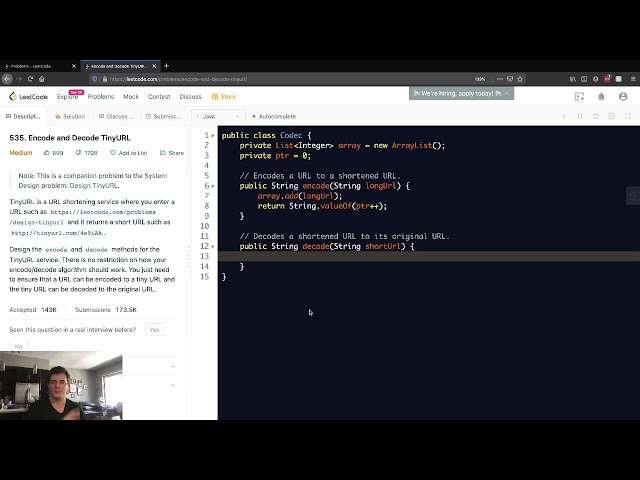Enter editor fullscreen mode
Screen dimensions: 640x480
pos(627,116)
